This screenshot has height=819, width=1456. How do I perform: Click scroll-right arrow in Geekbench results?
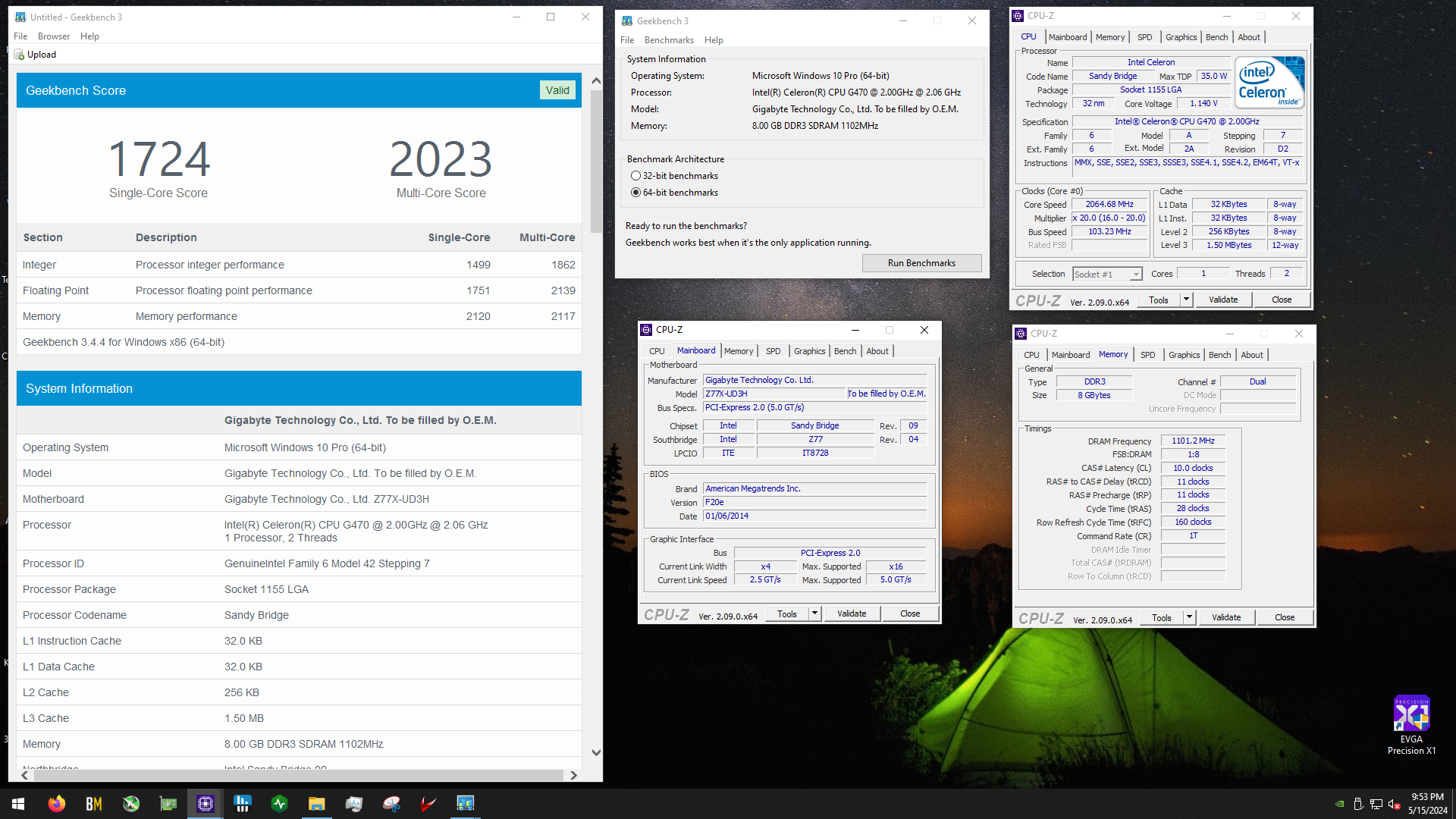(x=573, y=775)
